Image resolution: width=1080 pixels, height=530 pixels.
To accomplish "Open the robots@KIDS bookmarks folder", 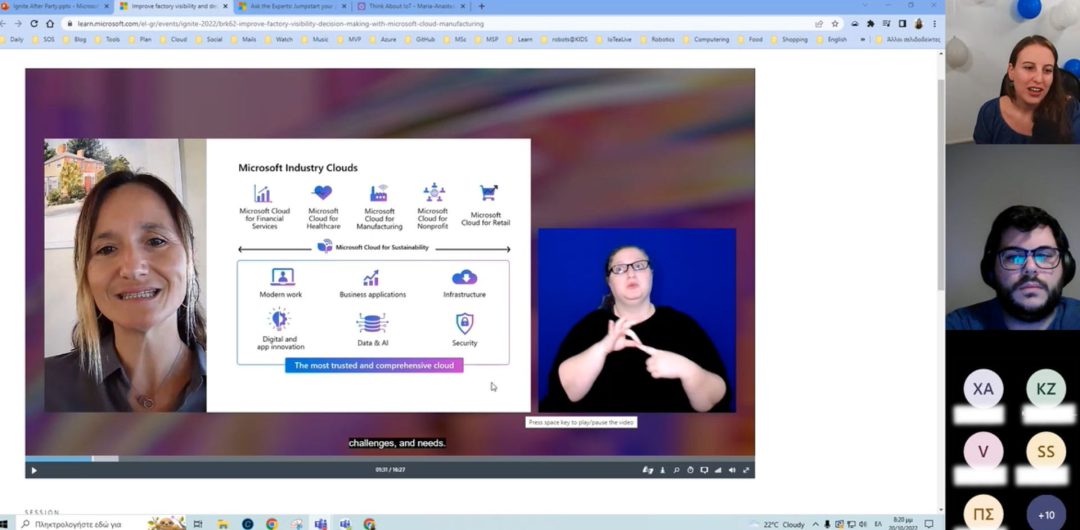I will [x=564, y=39].
